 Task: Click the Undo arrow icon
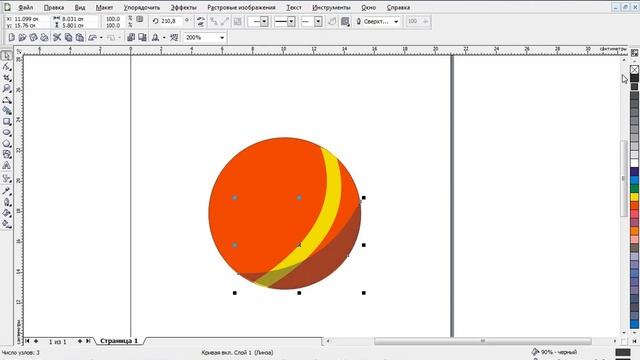click(x=93, y=38)
